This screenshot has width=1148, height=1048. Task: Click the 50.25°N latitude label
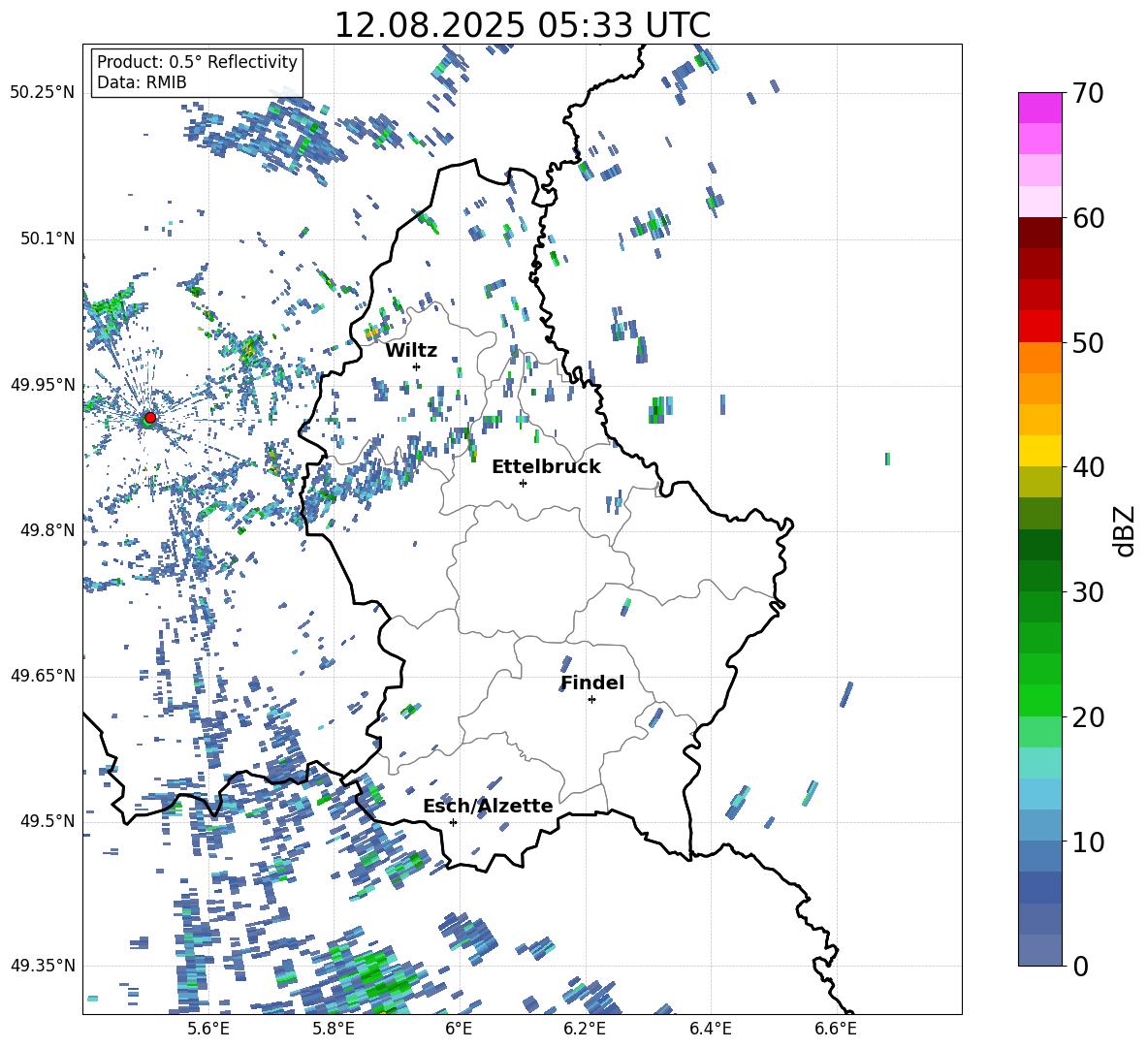coord(44,93)
